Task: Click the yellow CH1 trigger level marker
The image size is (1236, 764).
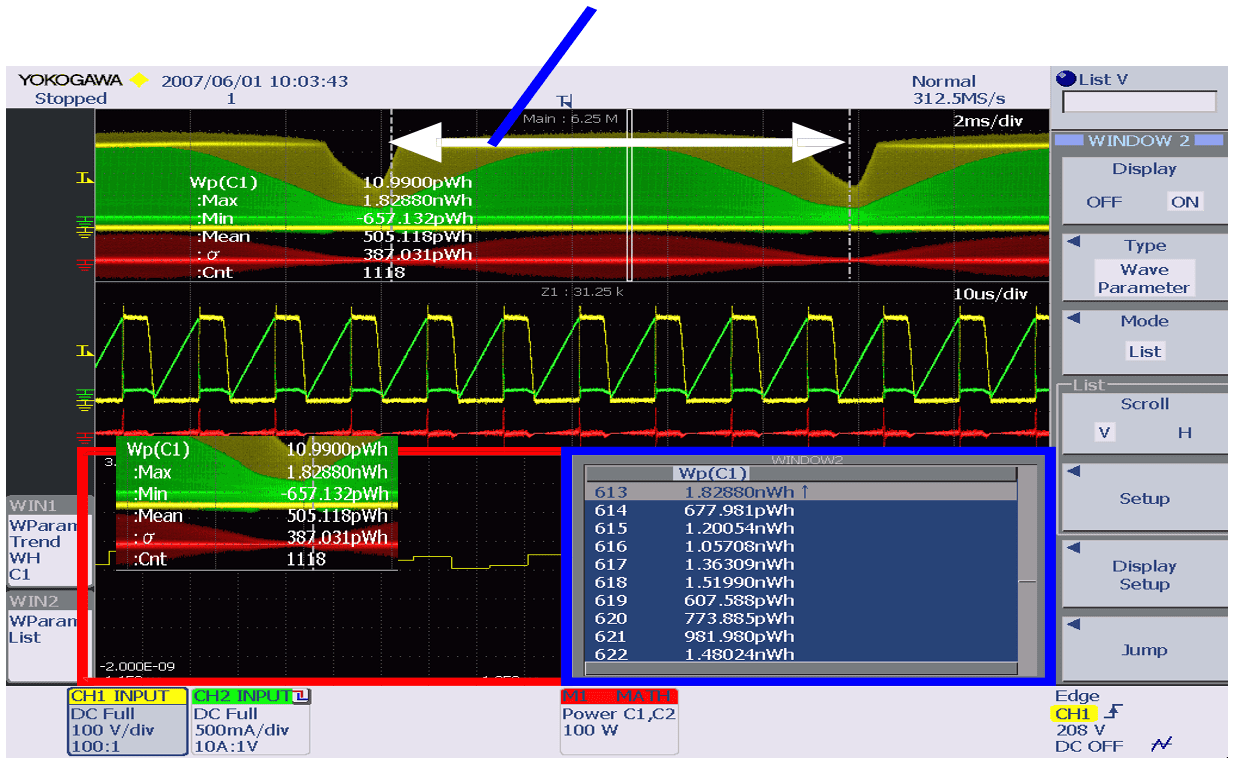Action: point(85,179)
